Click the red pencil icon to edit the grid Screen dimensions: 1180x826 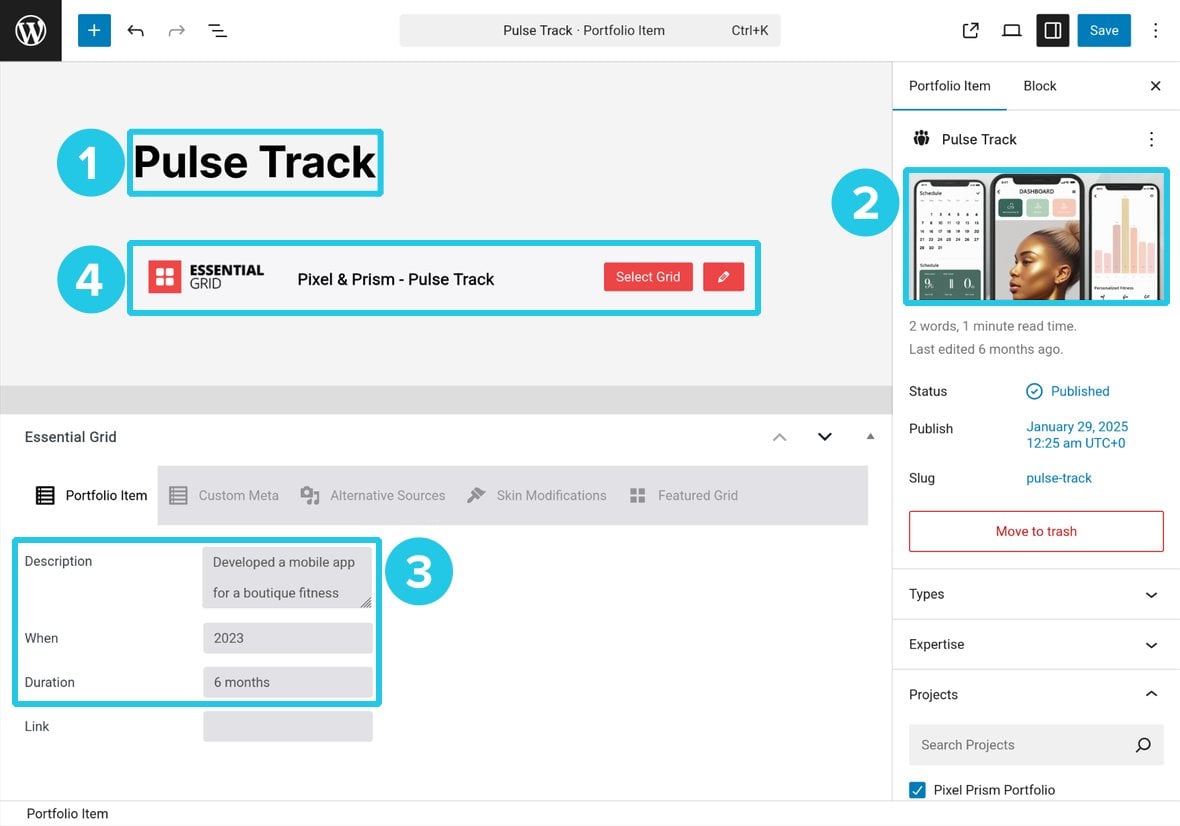(724, 277)
